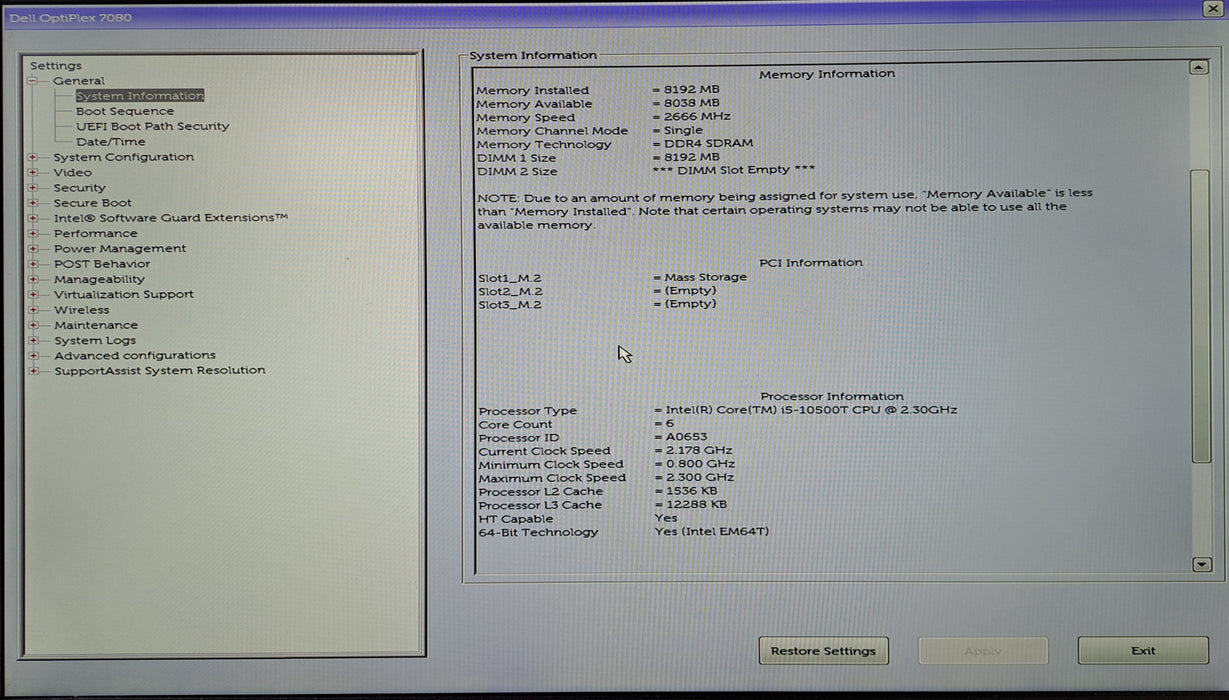The height and width of the screenshot is (700, 1229).
Task: Click the Processor ID A0653 value
Action: pyautogui.click(x=681, y=437)
